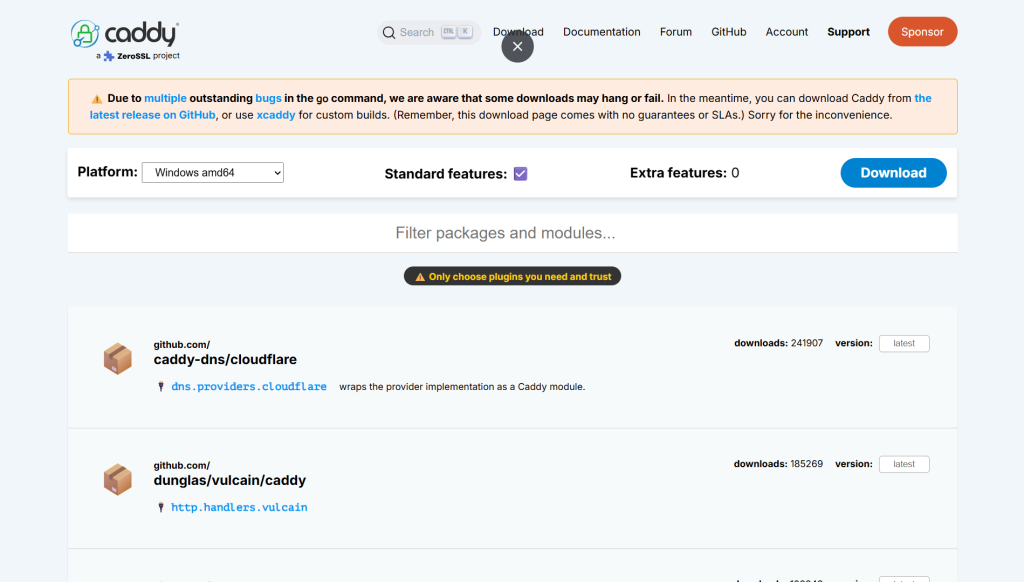Image resolution: width=1024 pixels, height=582 pixels.
Task: Click the search magnifier icon
Action: [x=389, y=33]
